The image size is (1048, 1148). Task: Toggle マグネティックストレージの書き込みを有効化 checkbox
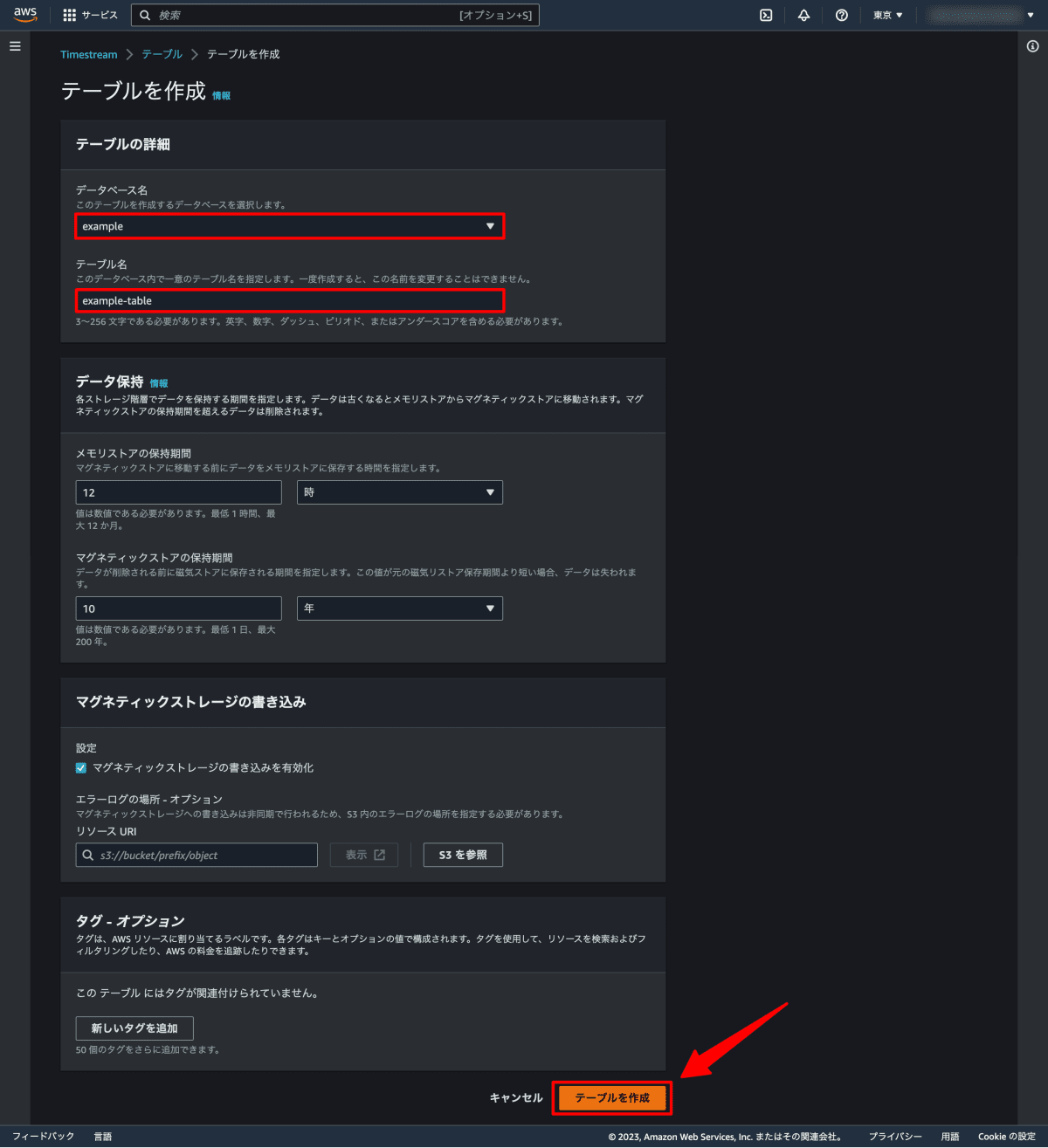[81, 768]
